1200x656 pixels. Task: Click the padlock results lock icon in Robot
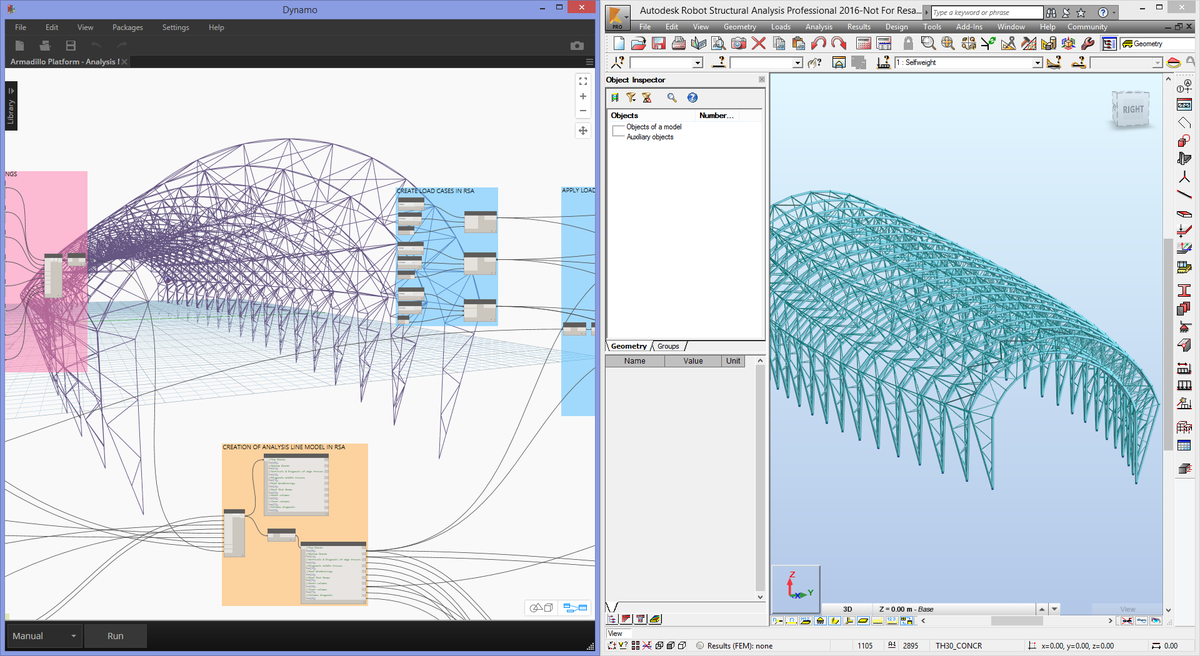pyautogui.click(x=907, y=44)
